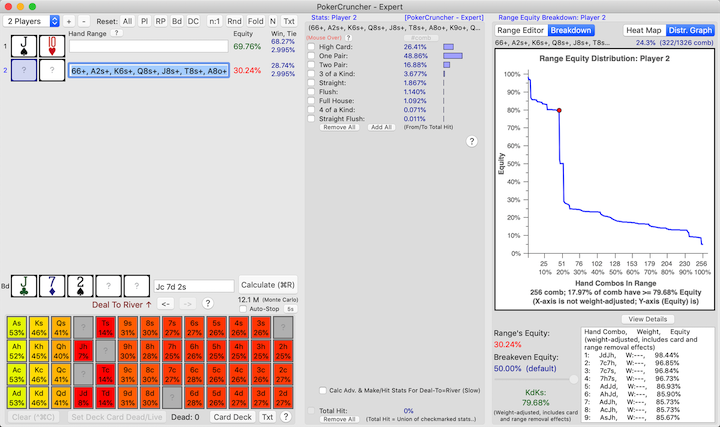Select the empty river card slot

tap(136, 286)
